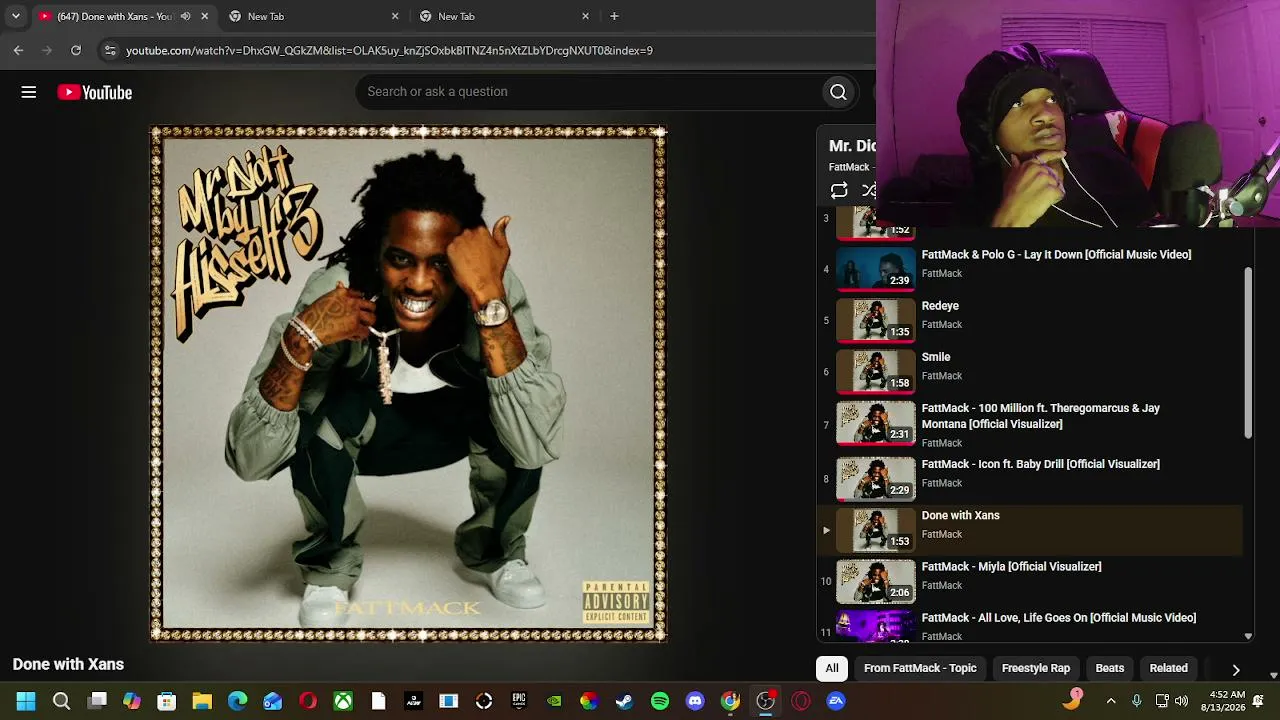Switch to Chrome on the taskbar
The height and width of the screenshot is (720, 1280).
point(730,701)
